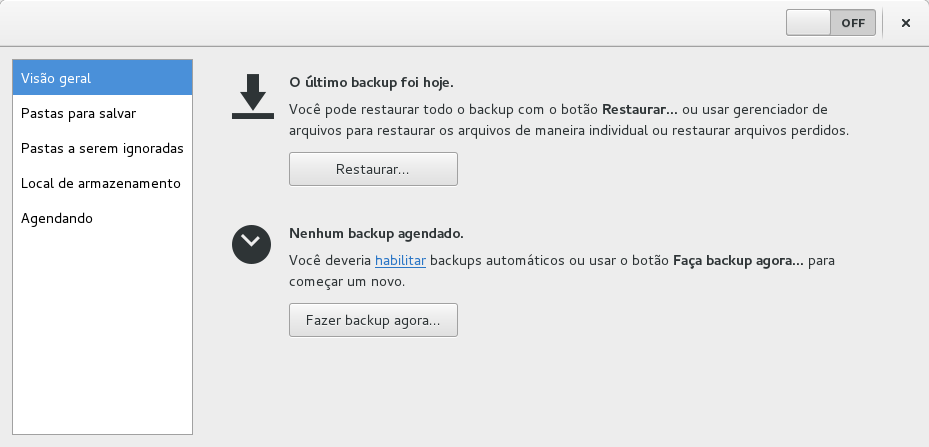Viewport: 929px width, 447px height.
Task: Toggle the automatic backup OFF switch
Action: 830,23
